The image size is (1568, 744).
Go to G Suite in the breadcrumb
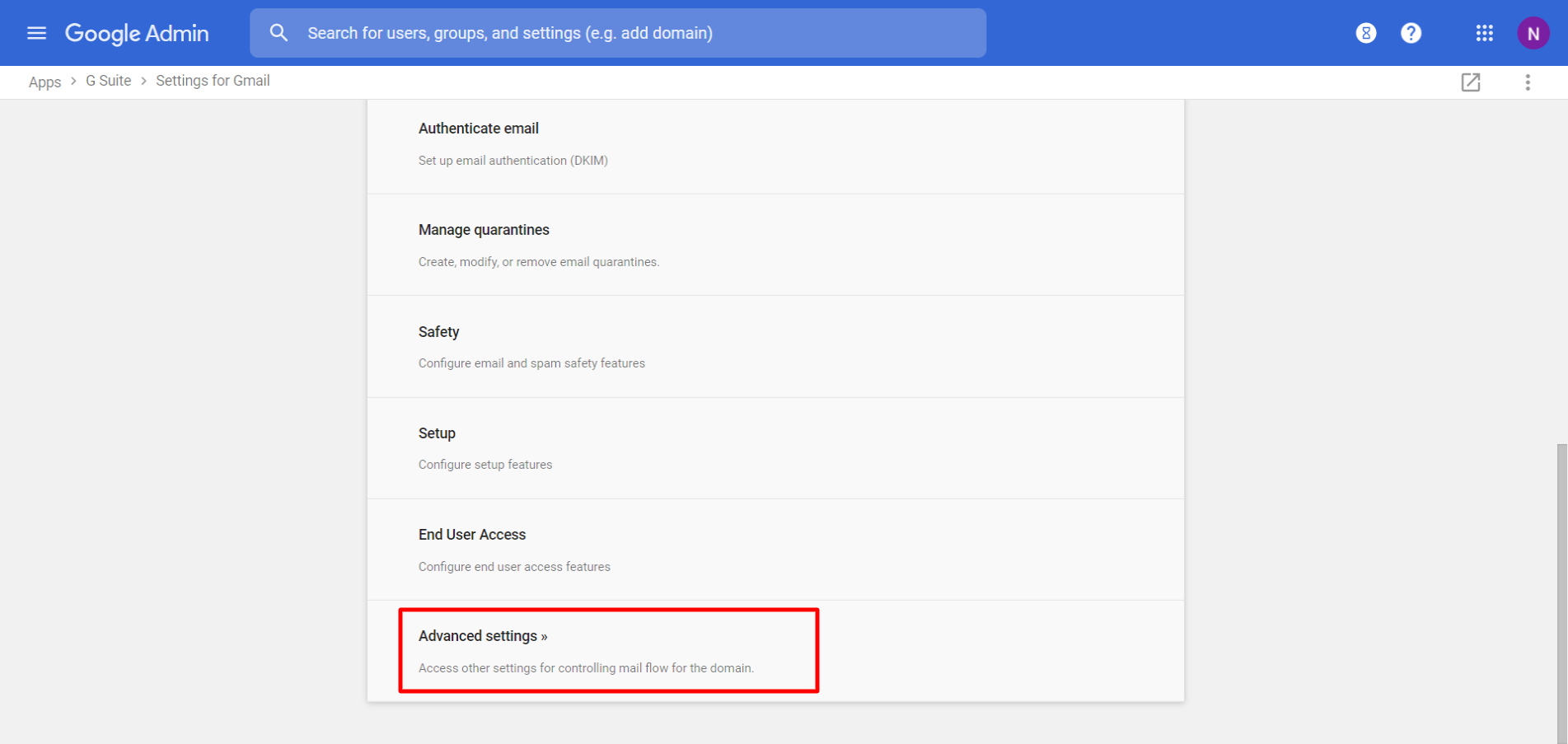click(108, 81)
